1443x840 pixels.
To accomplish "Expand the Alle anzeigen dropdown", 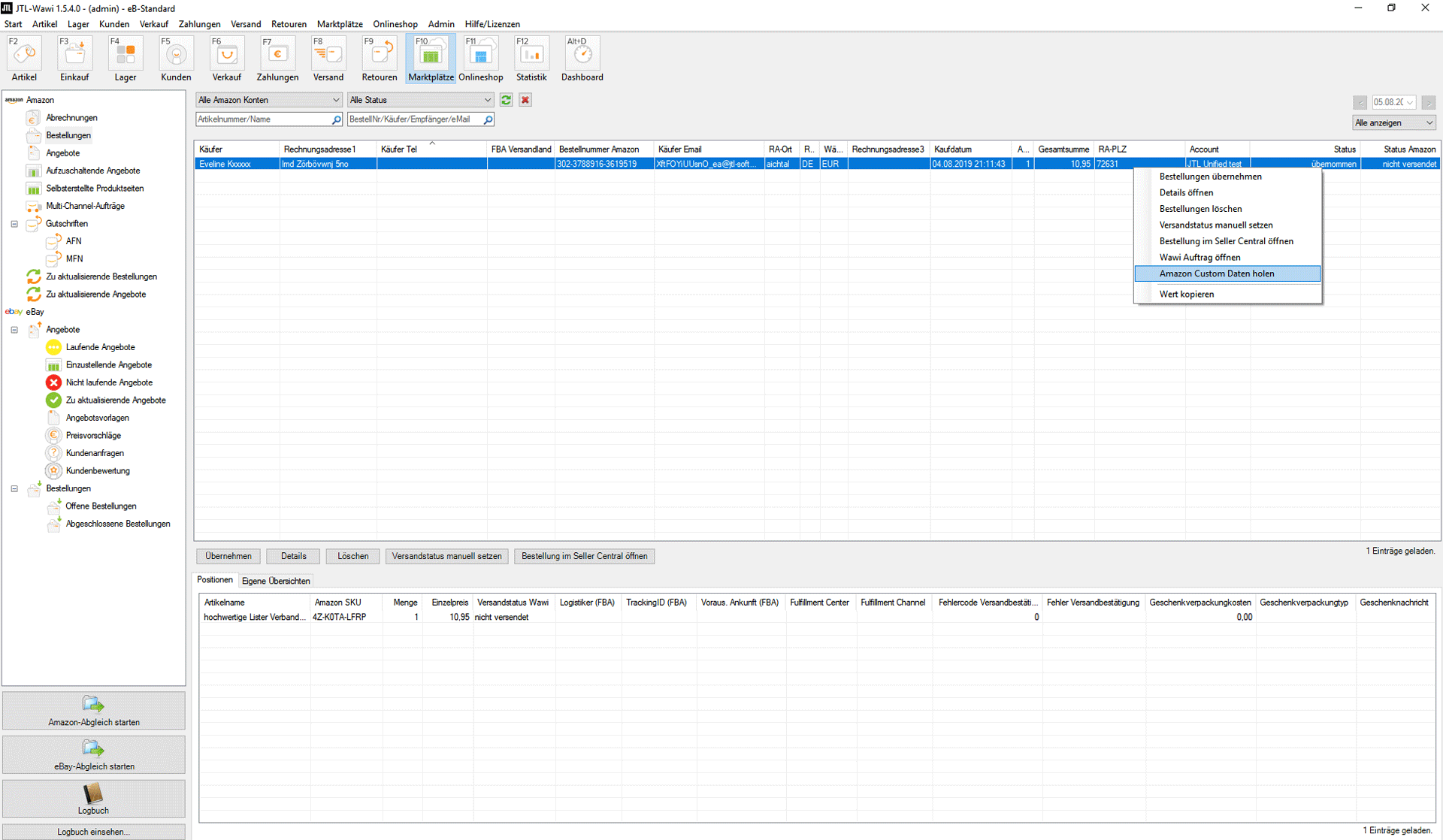I will 1393,122.
